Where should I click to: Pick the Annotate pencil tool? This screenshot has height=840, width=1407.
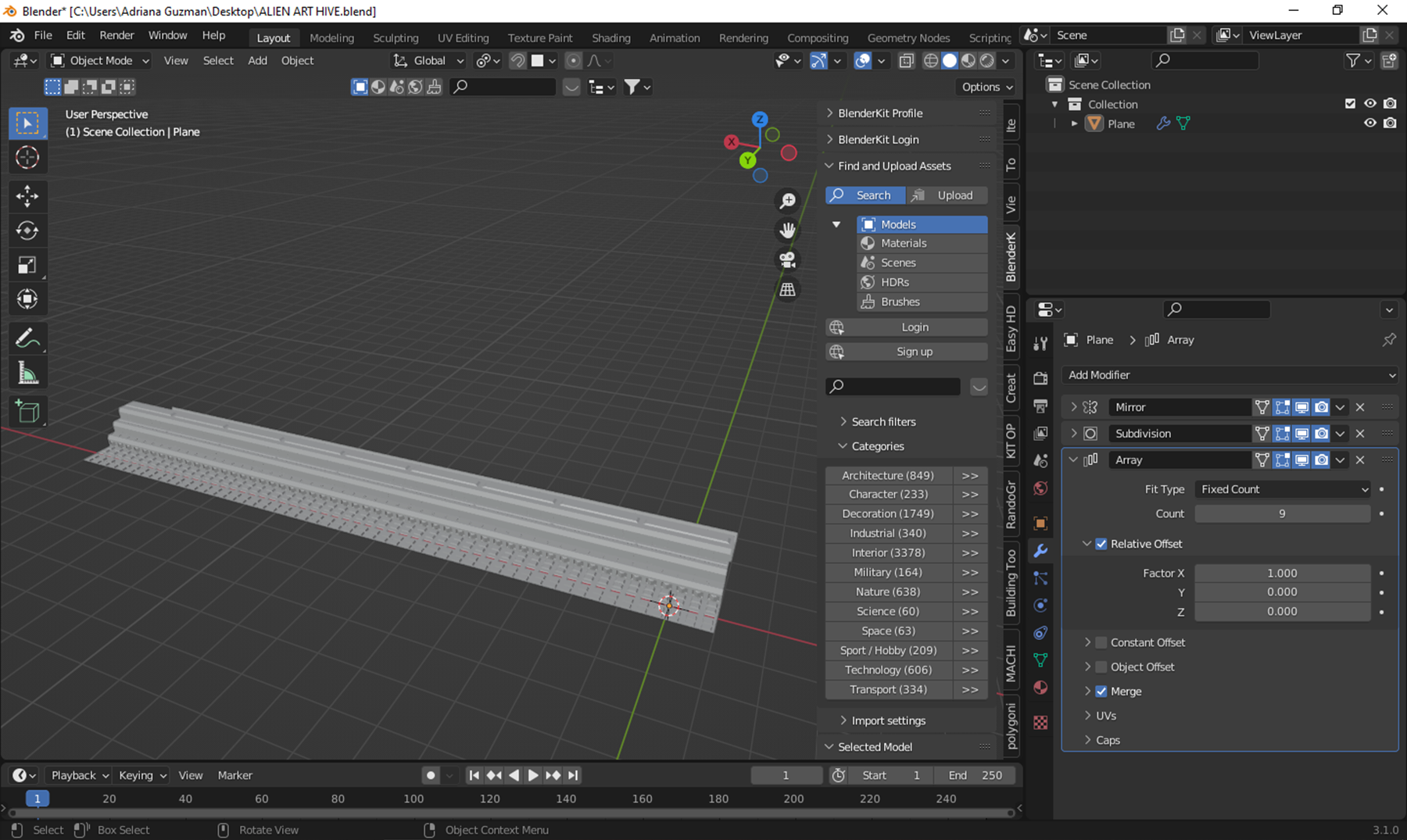[x=27, y=338]
